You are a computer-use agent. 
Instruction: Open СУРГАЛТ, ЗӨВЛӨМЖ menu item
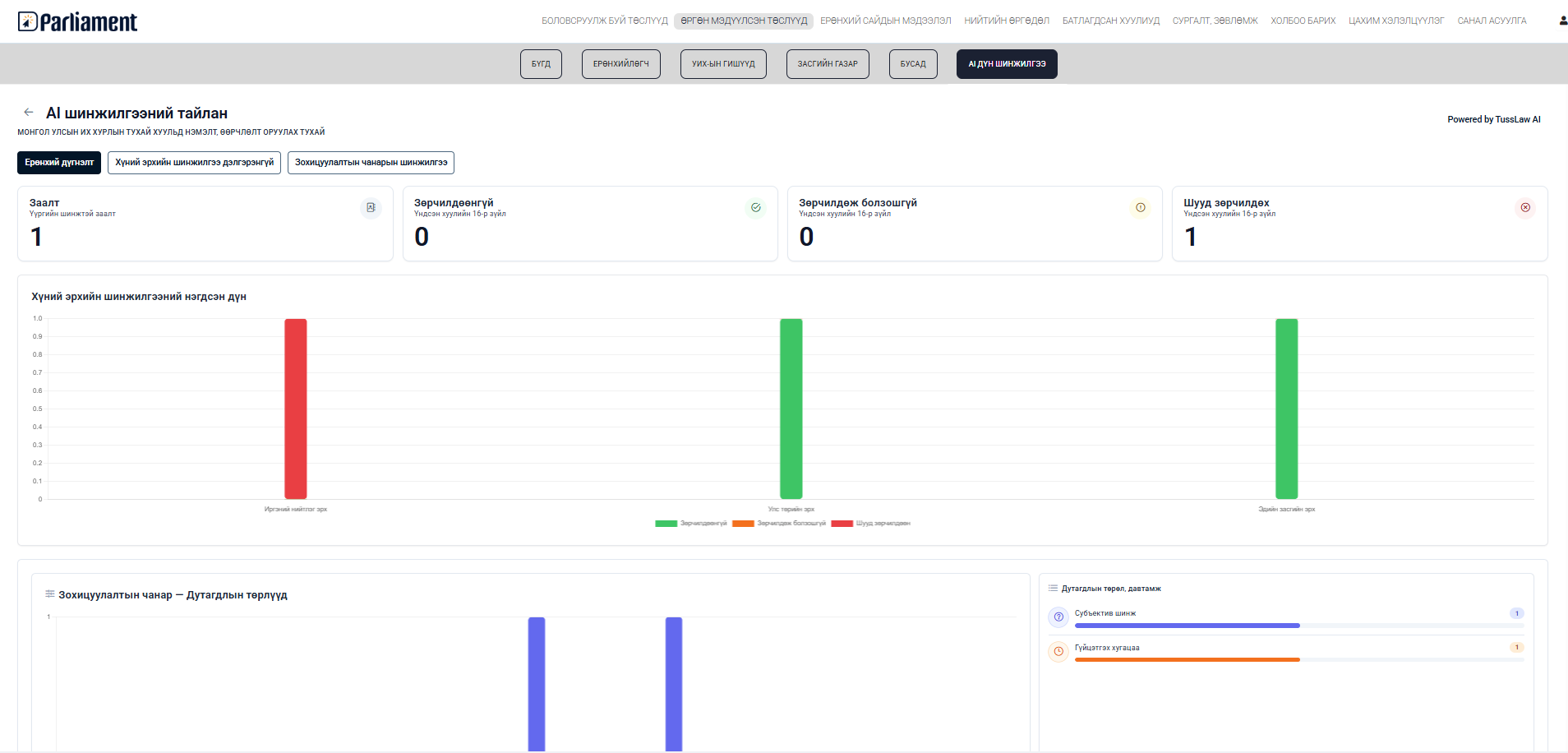[1215, 21]
